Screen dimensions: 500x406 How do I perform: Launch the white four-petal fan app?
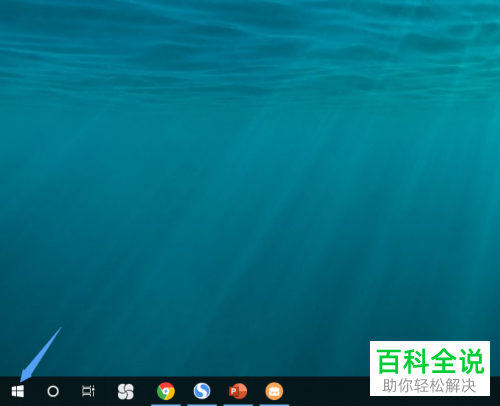[126, 391]
